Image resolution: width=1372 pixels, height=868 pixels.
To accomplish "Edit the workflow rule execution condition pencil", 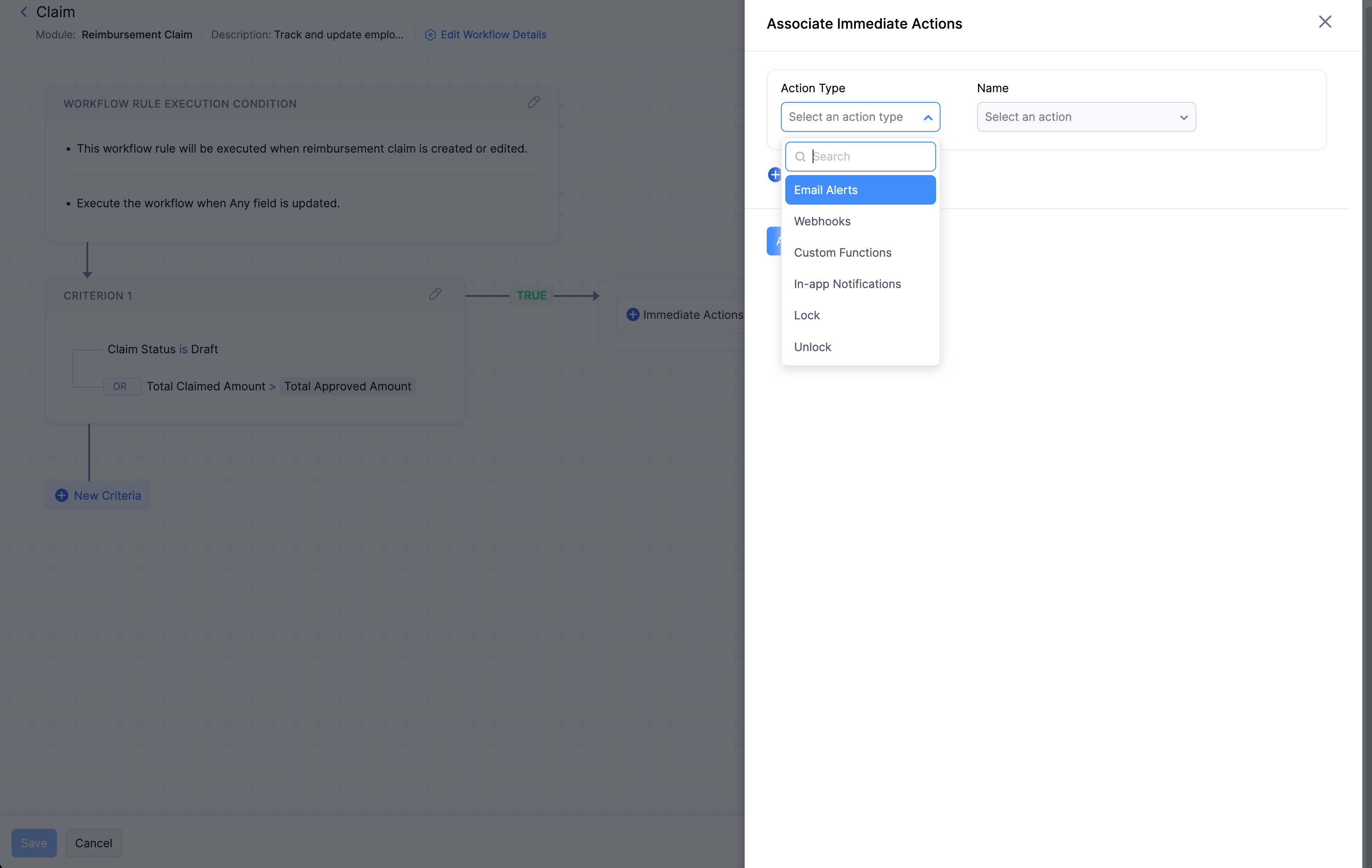I will click(533, 102).
